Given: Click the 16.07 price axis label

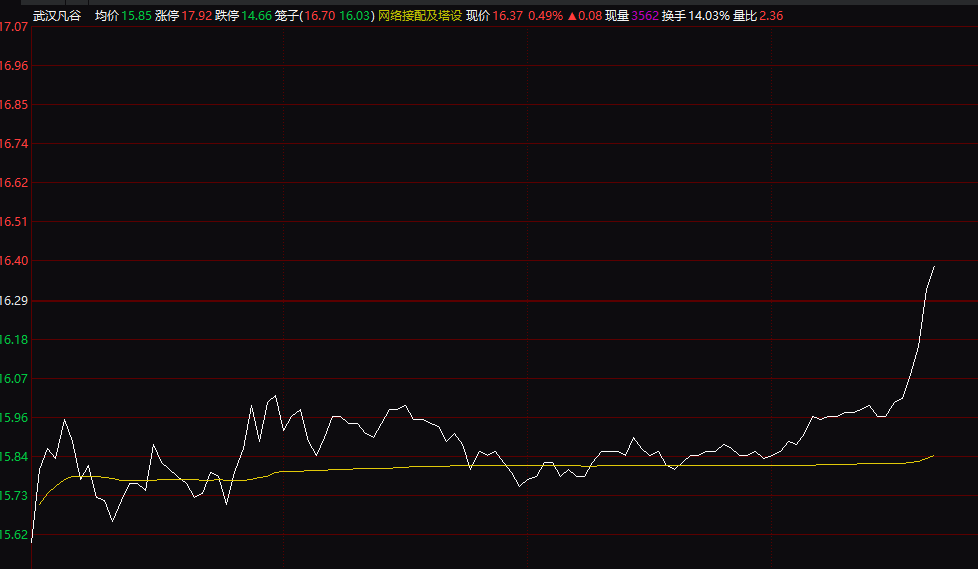Looking at the screenshot, I should click(14, 379).
